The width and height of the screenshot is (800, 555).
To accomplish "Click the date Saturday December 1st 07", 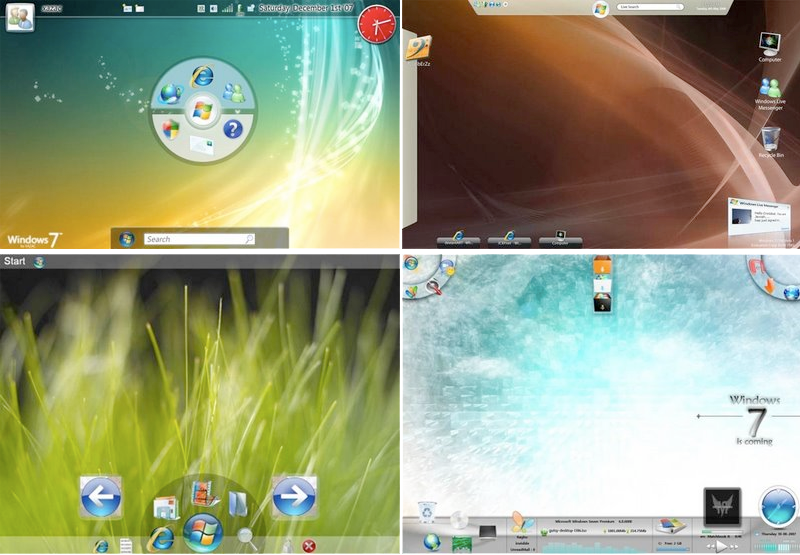I will click(x=305, y=8).
